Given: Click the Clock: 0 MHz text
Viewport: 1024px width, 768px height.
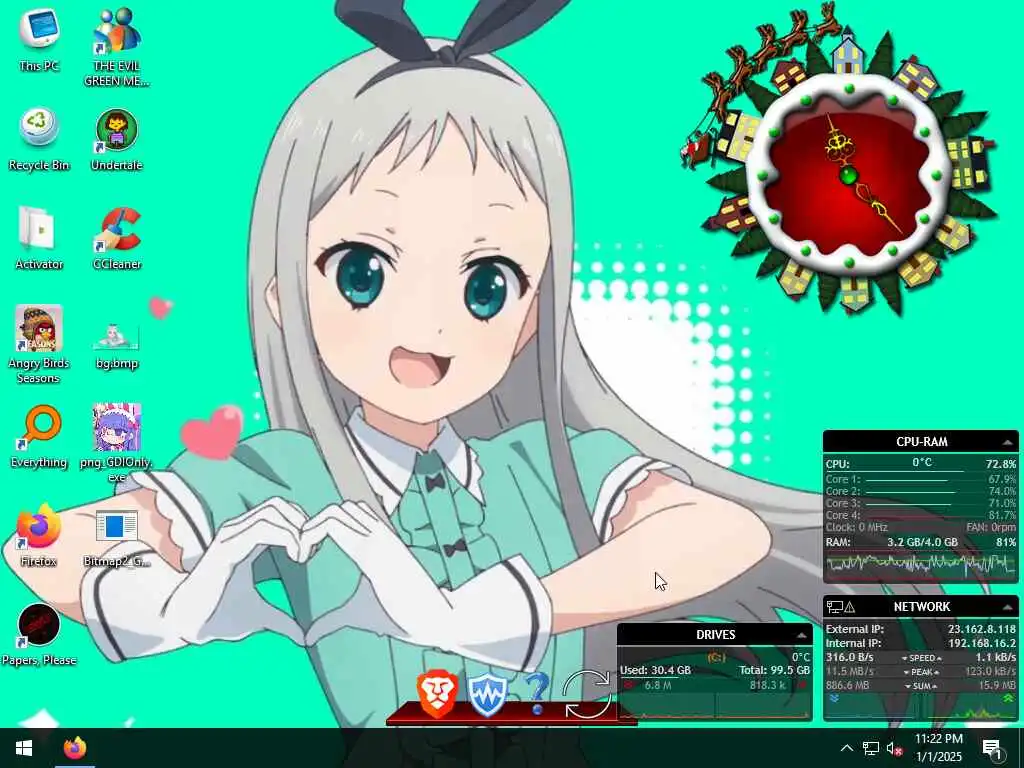Looking at the screenshot, I should pyautogui.click(x=856, y=528).
